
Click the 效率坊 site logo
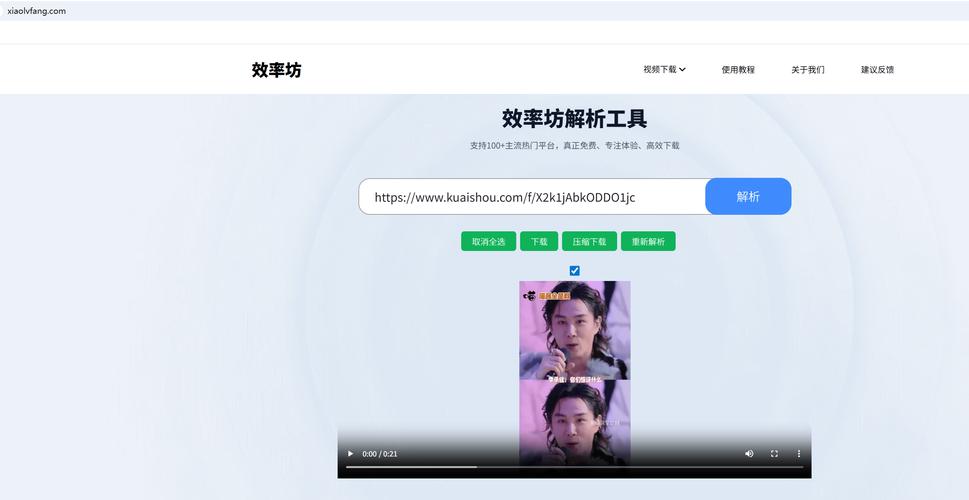point(276,70)
